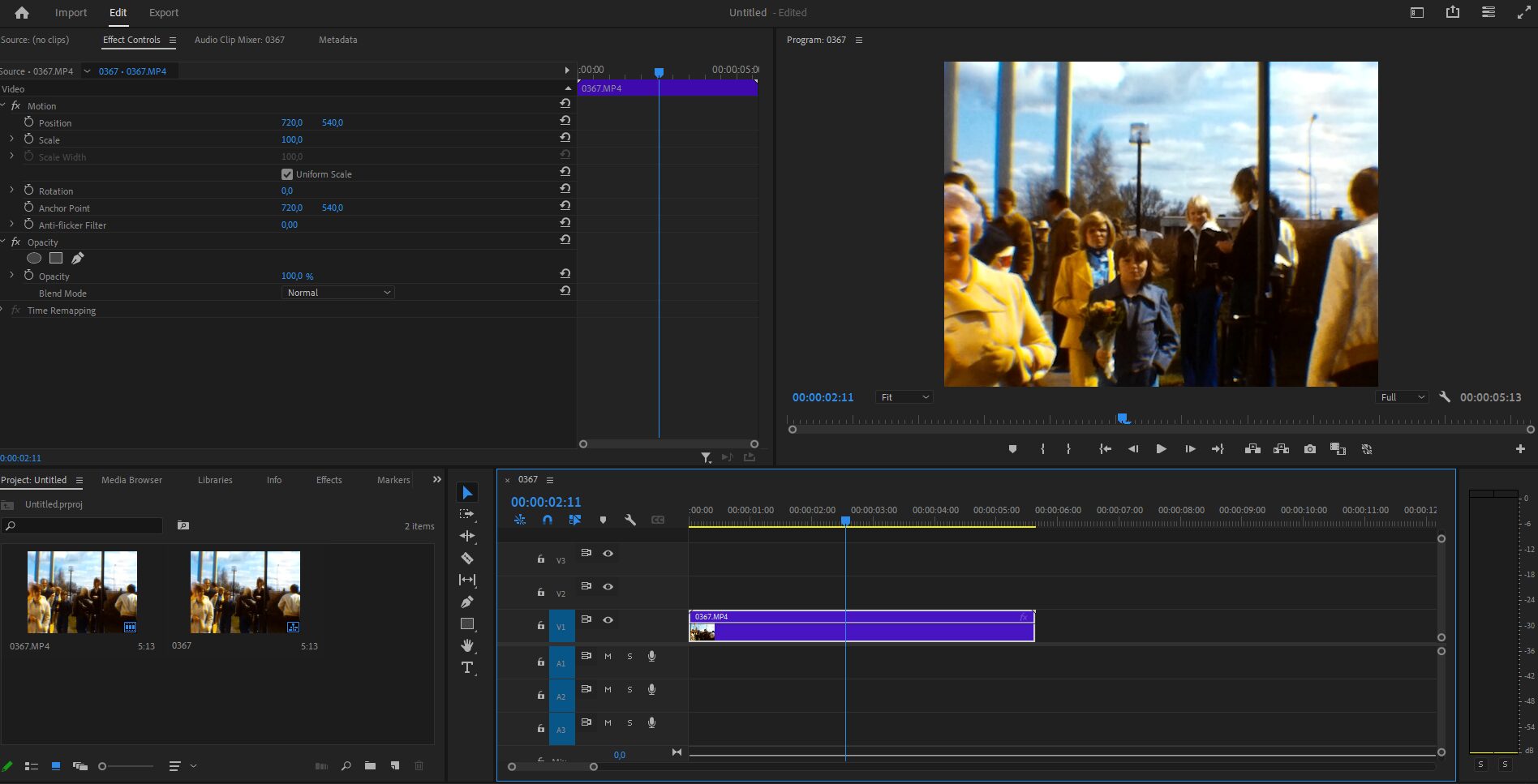Open the Full playback resolution dropdown
Image resolution: width=1538 pixels, height=784 pixels.
pyautogui.click(x=1403, y=397)
